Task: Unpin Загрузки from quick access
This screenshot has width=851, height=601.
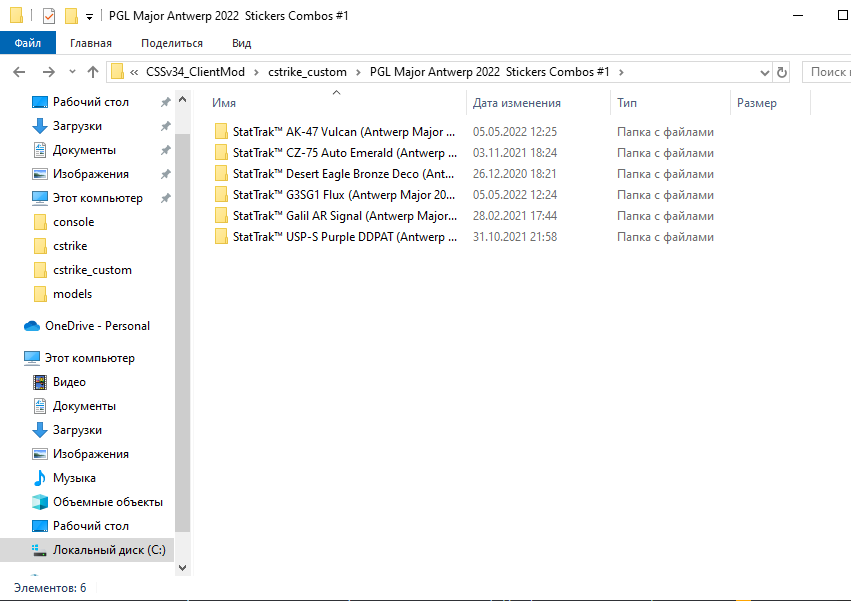Action: click(x=165, y=126)
